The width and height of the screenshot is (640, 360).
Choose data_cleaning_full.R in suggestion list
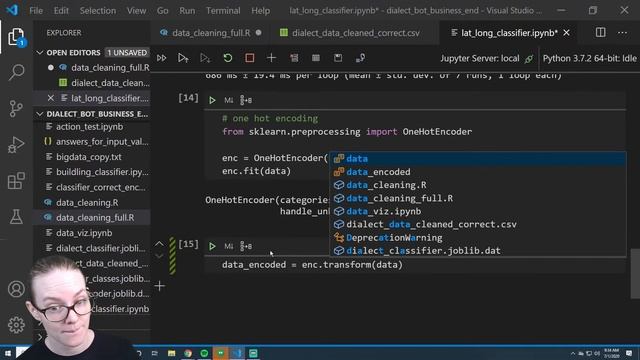478,198
